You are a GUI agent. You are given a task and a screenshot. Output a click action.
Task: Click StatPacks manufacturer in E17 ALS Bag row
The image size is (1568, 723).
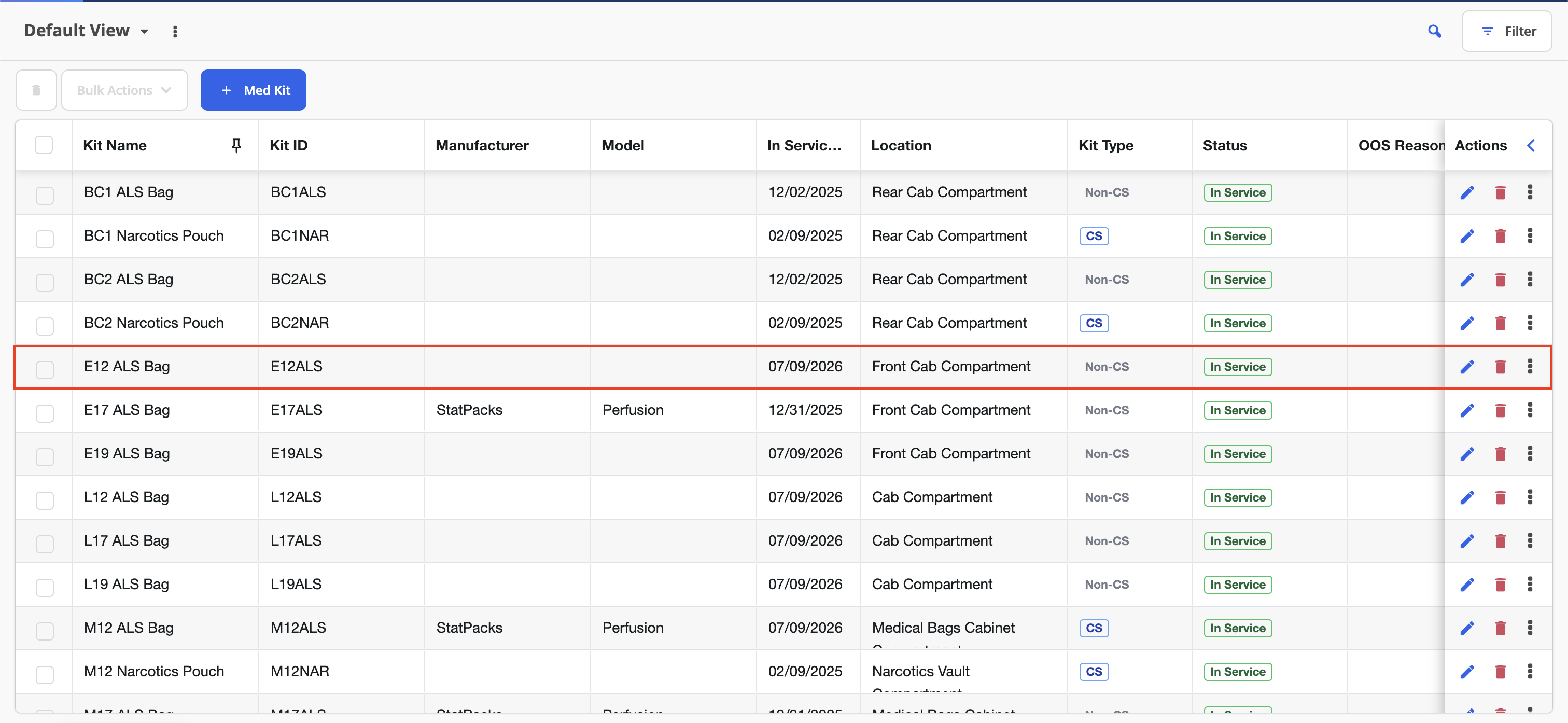tap(469, 410)
